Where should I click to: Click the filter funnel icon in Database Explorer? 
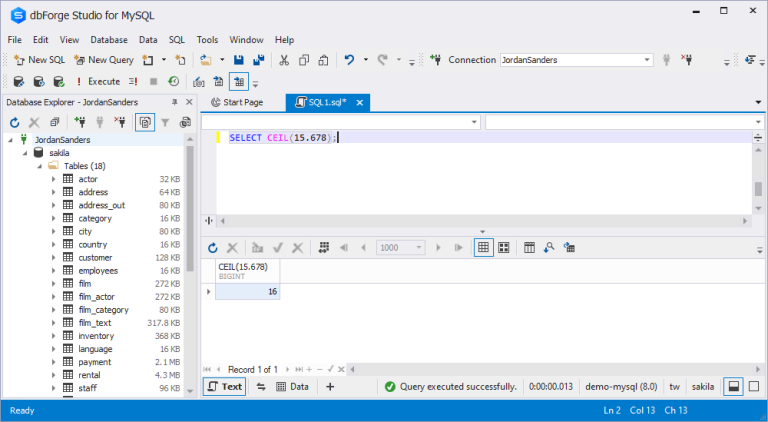click(165, 122)
